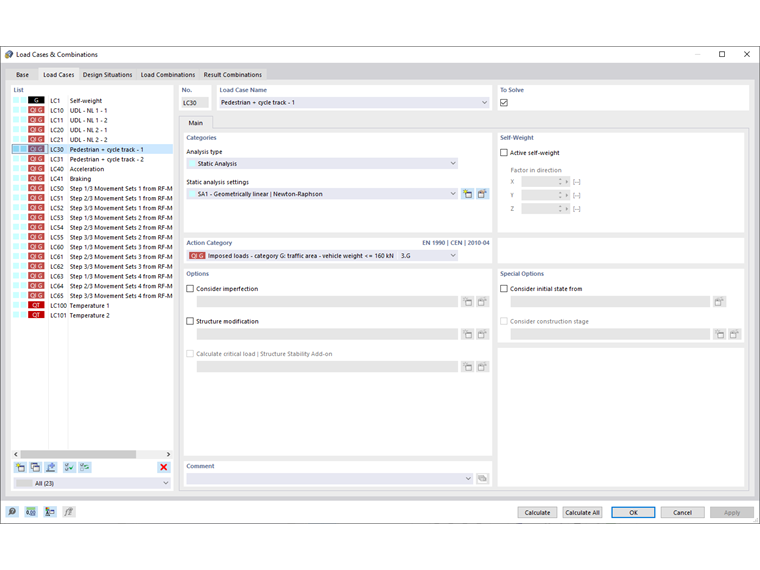Viewport: 760px width, 570px height.
Task: Open comment library icon
Action: [x=482, y=479]
